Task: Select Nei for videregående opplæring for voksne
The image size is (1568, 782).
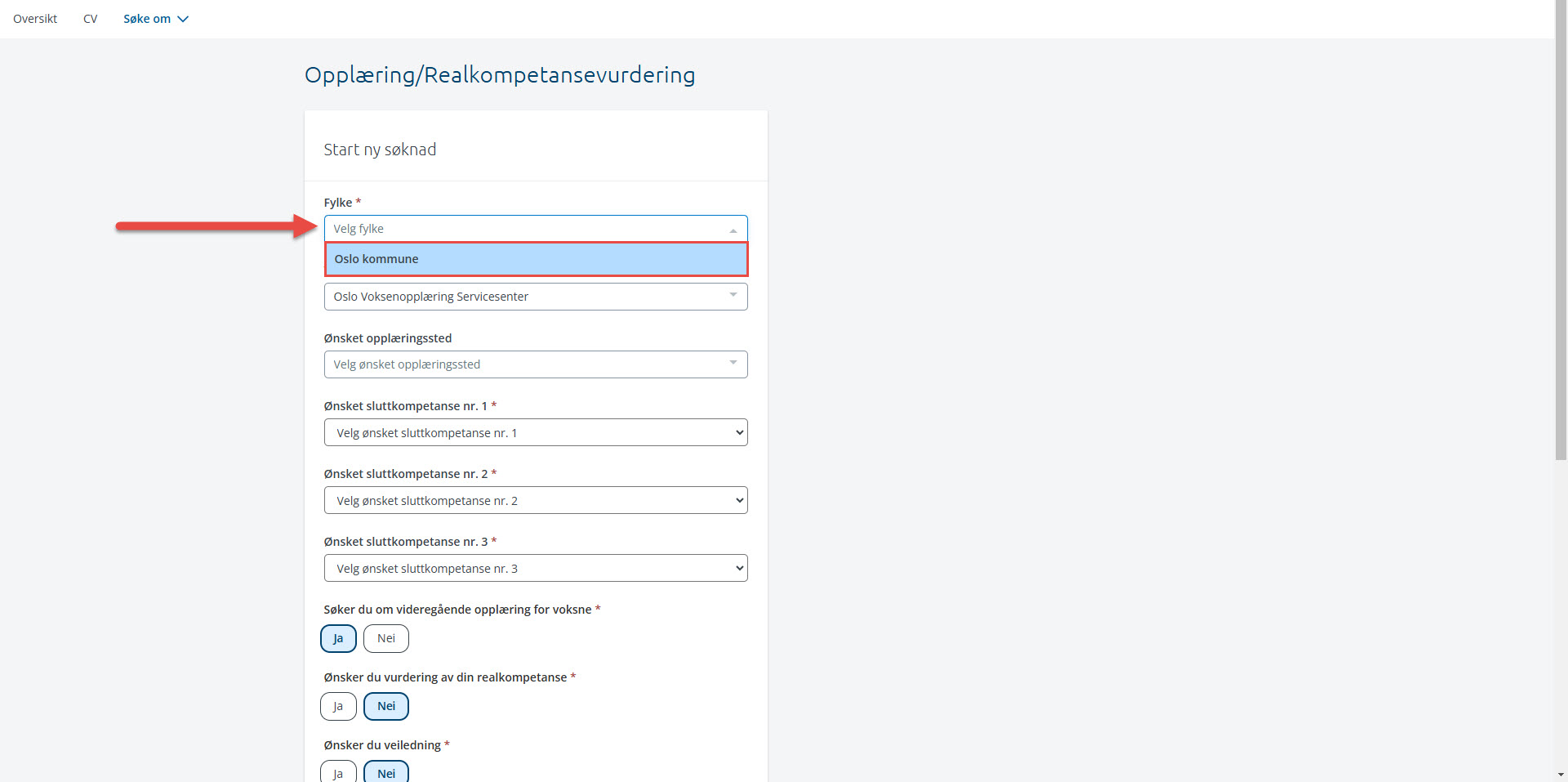Action: point(385,638)
